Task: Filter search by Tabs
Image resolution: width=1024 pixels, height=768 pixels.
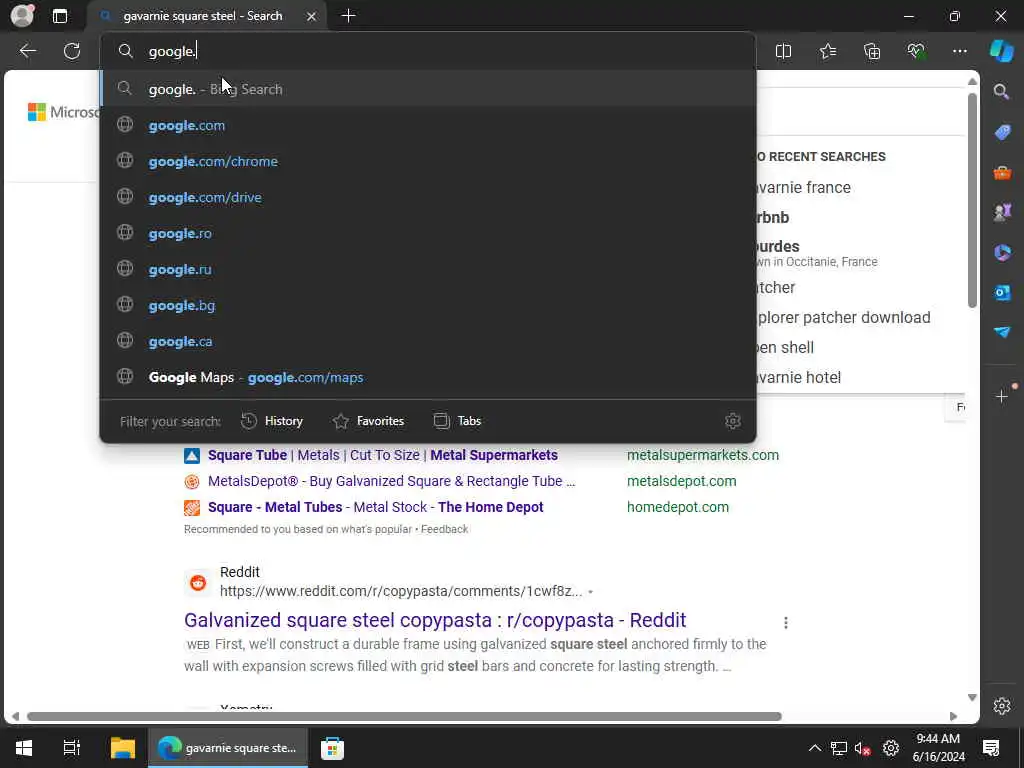Action: [x=457, y=421]
